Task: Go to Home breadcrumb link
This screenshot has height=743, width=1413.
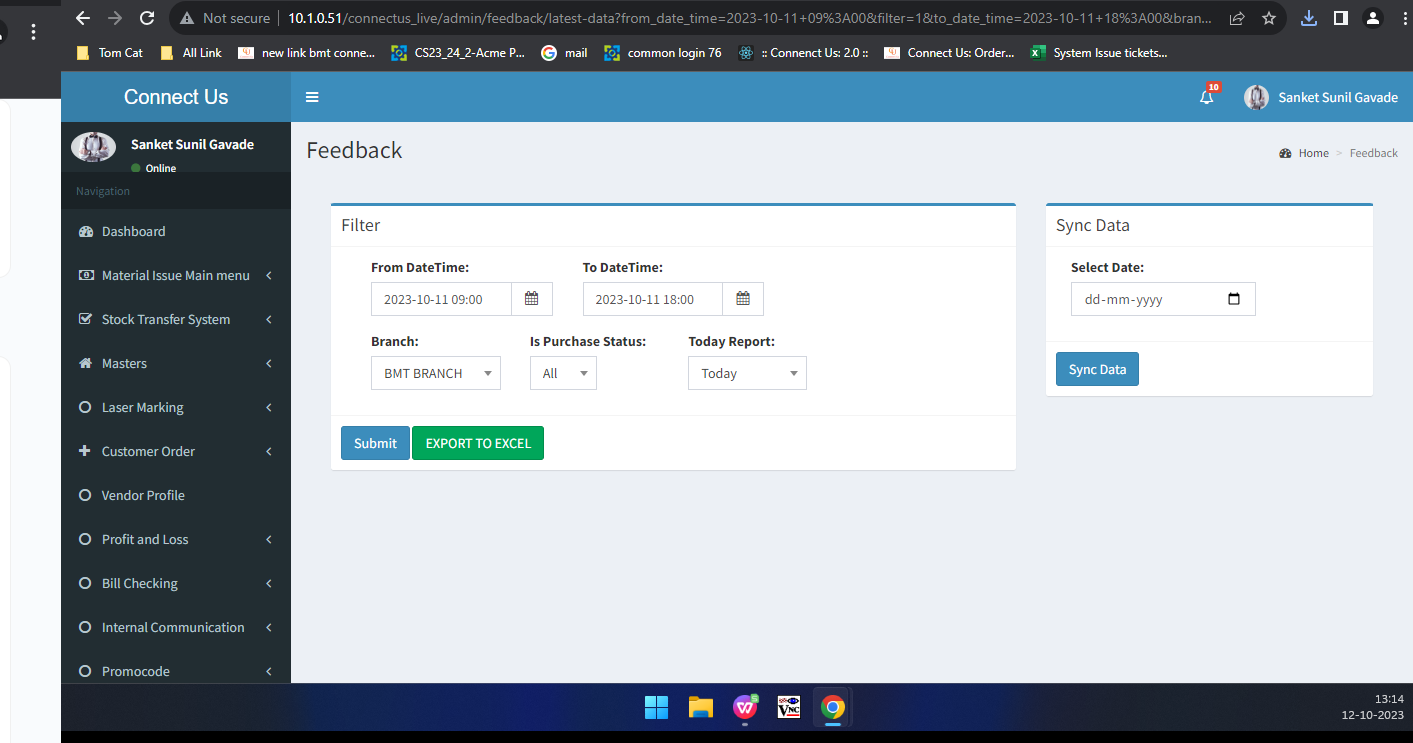Action: [1313, 153]
